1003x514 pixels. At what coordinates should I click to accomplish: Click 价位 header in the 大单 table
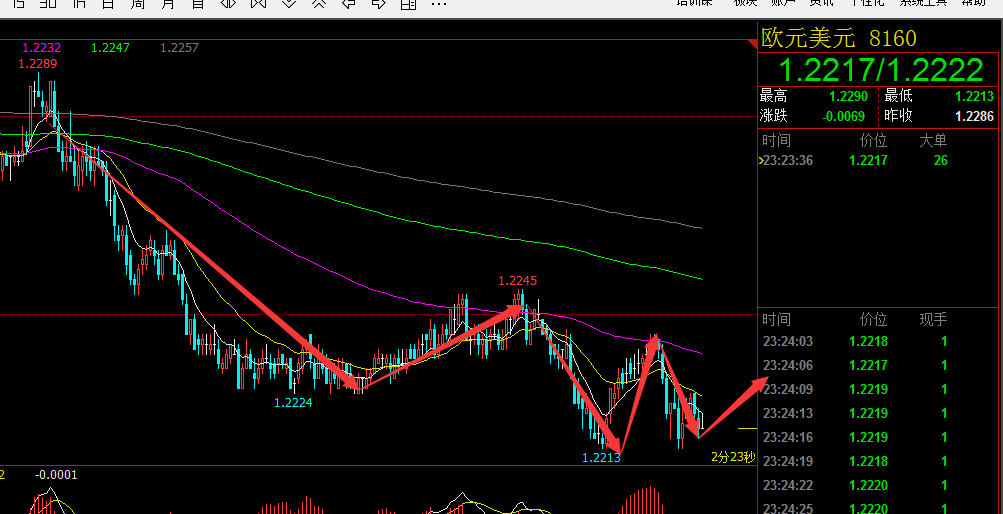tap(873, 140)
